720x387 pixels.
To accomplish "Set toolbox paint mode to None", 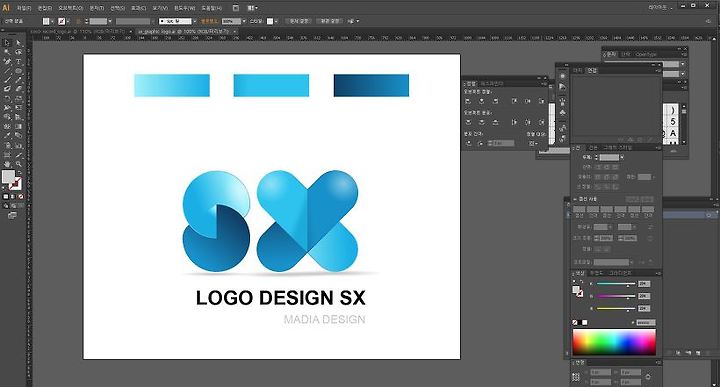I will click(x=20, y=196).
